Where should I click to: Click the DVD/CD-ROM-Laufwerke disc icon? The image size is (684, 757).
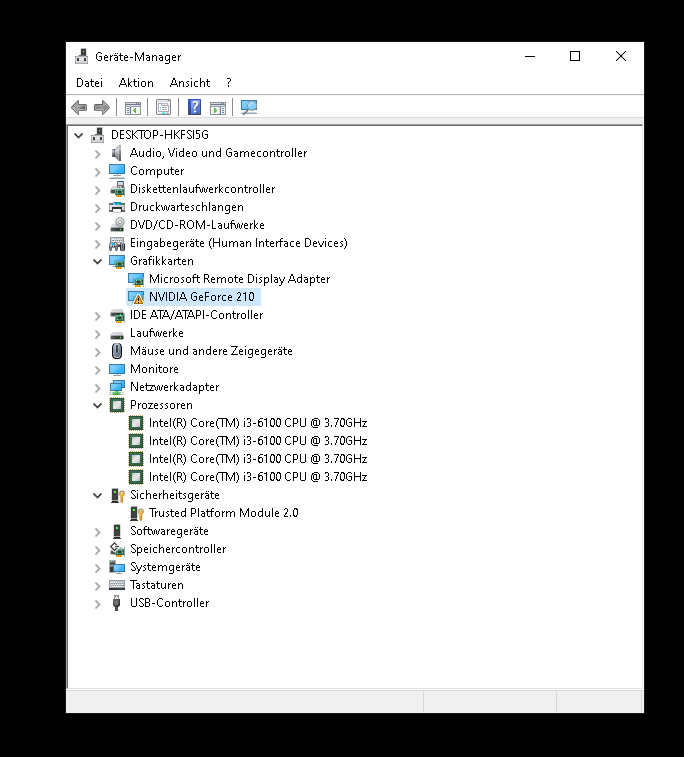(117, 225)
